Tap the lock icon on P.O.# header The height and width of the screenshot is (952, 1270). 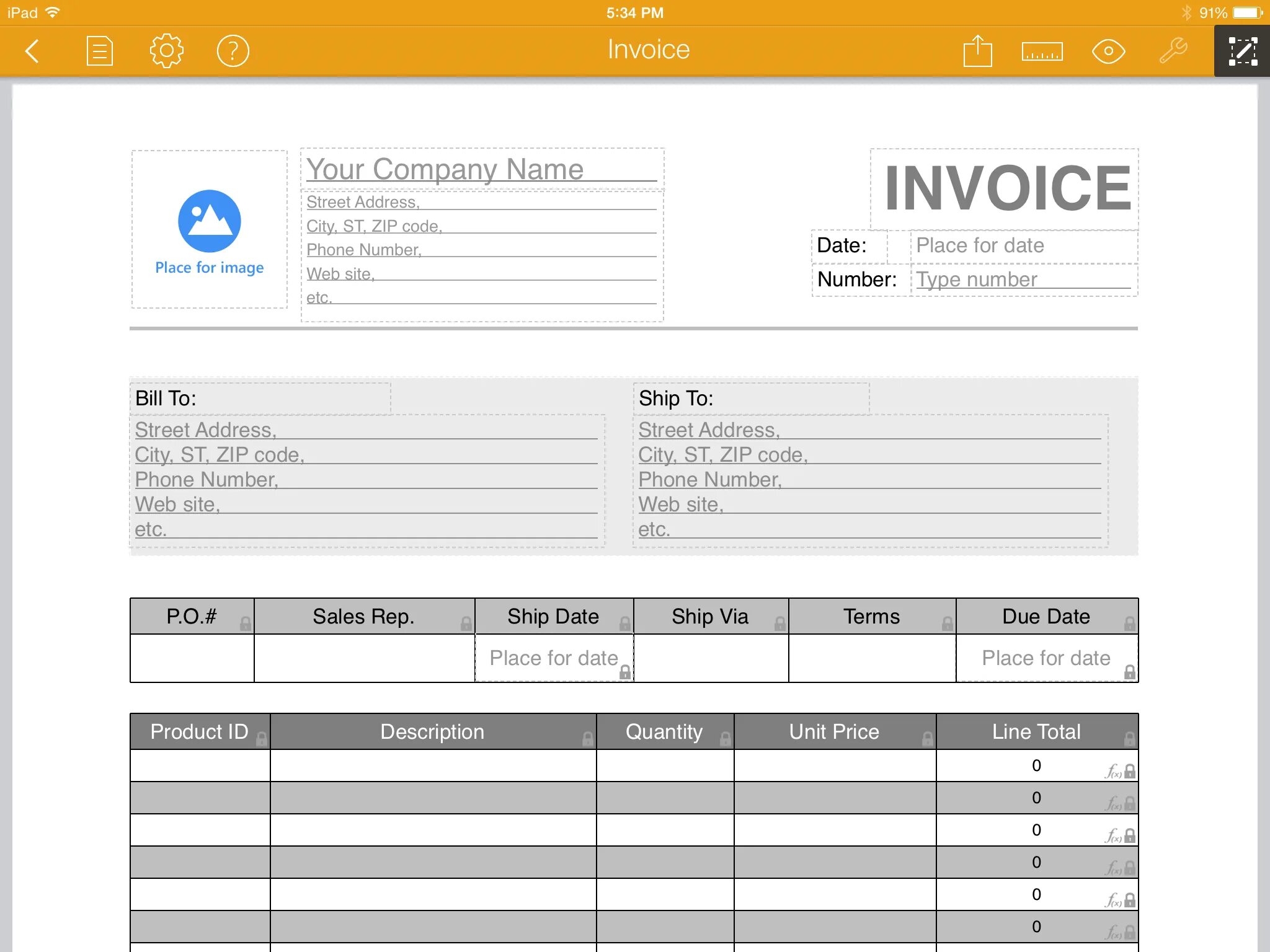tap(246, 624)
